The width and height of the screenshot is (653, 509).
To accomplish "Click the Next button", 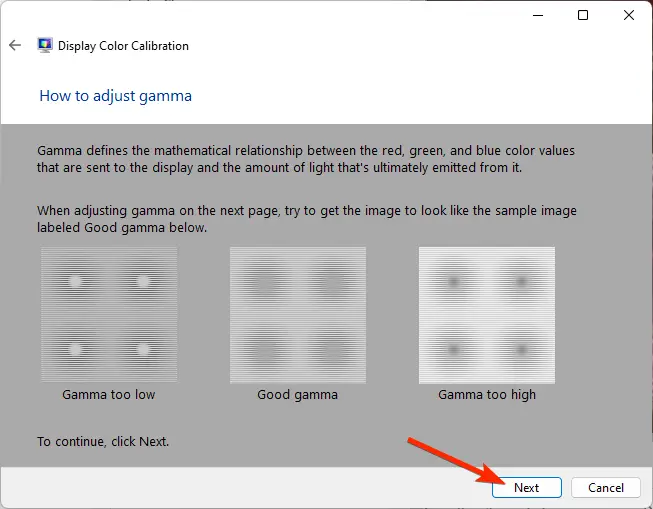I will click(527, 487).
